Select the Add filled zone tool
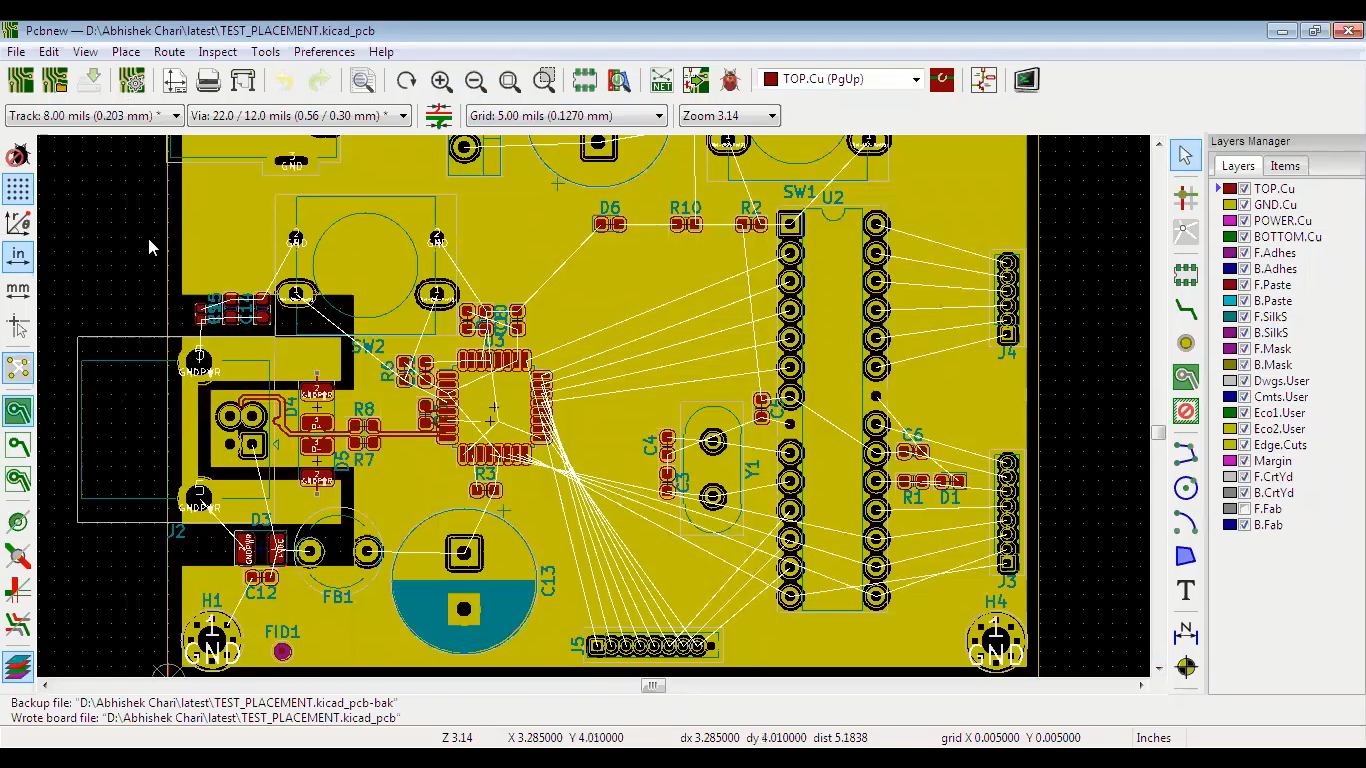The image size is (1366, 768). click(x=1185, y=377)
